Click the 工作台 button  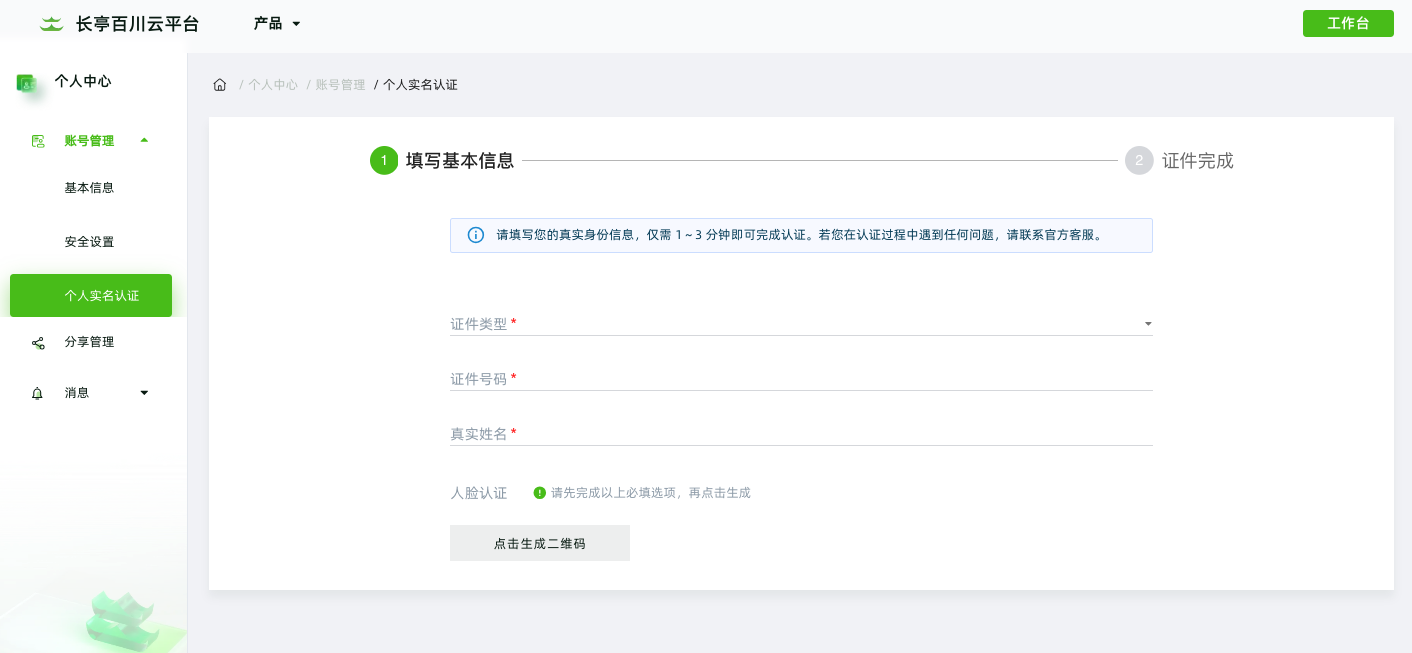(x=1348, y=23)
